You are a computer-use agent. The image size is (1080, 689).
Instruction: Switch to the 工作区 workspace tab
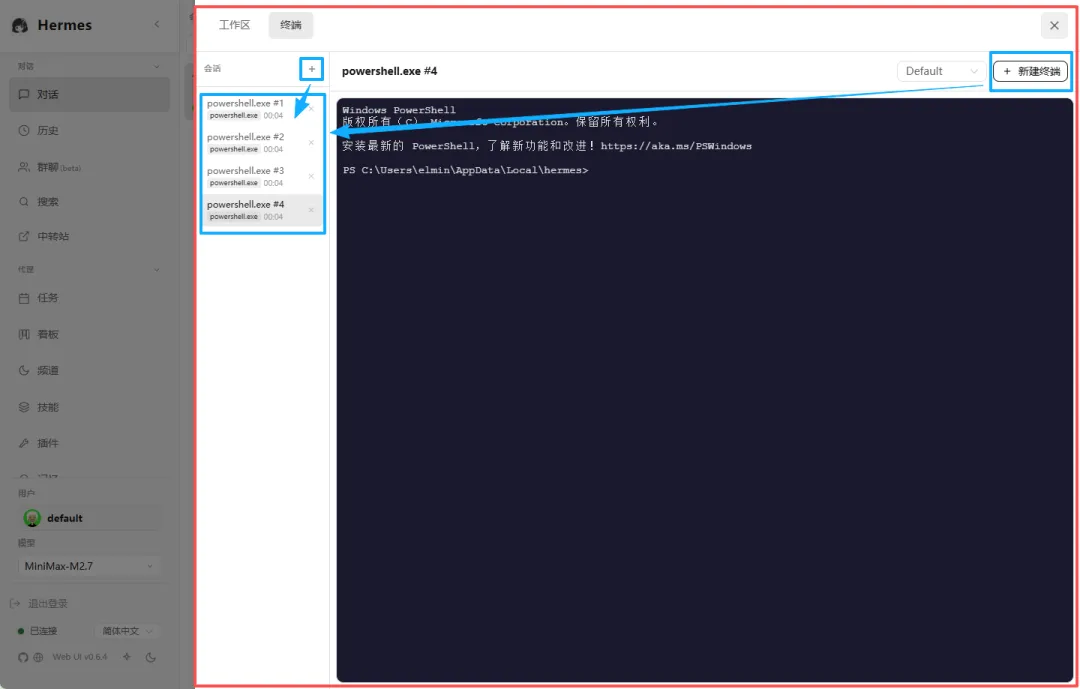[x=234, y=25]
